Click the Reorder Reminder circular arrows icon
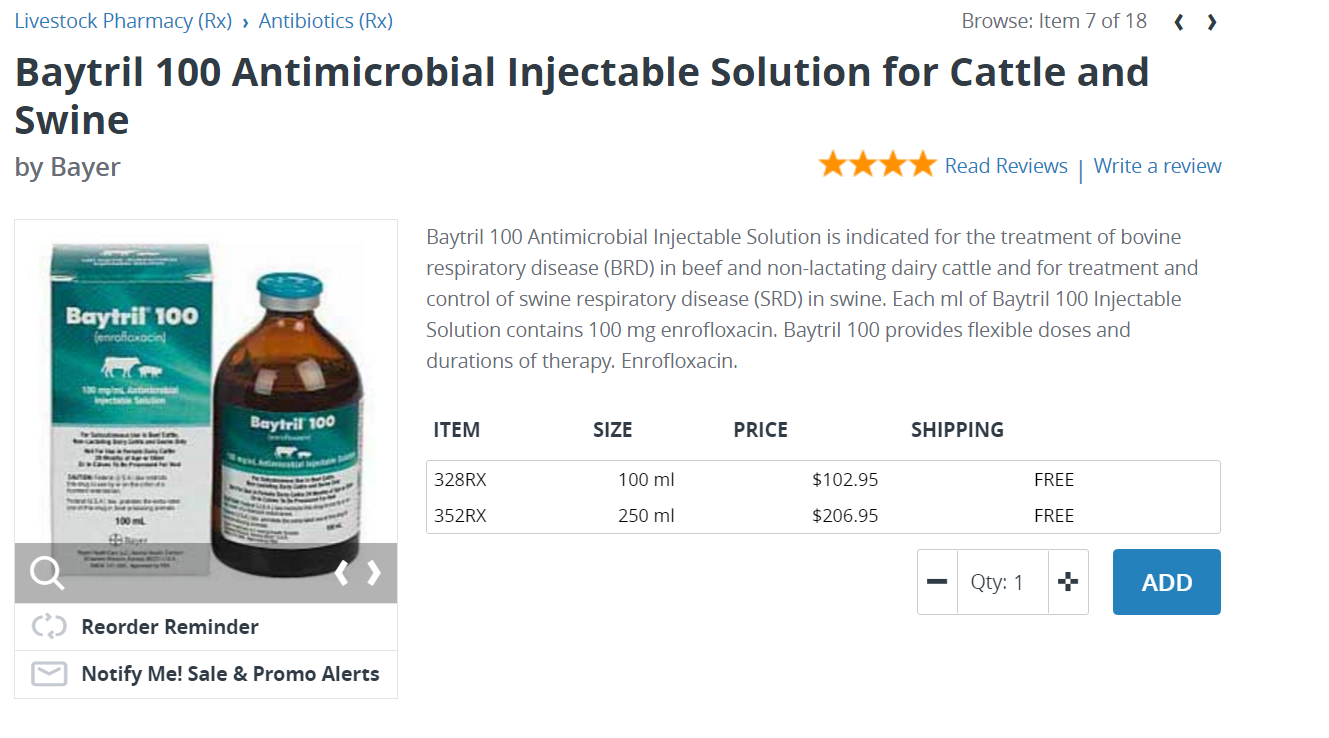Image resolution: width=1329 pixels, height=738 pixels. point(49,627)
